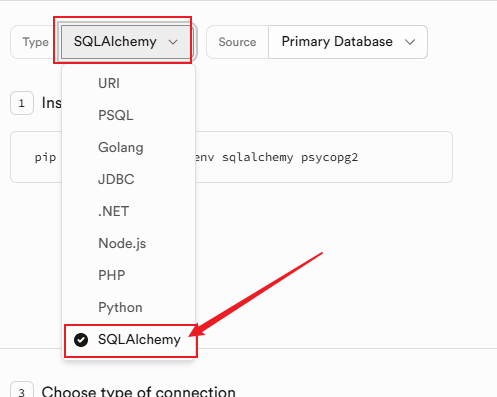This screenshot has height=397, width=497.
Task: Click the chevron arrow next to SQLAlchemy
Action: pyautogui.click(x=173, y=42)
